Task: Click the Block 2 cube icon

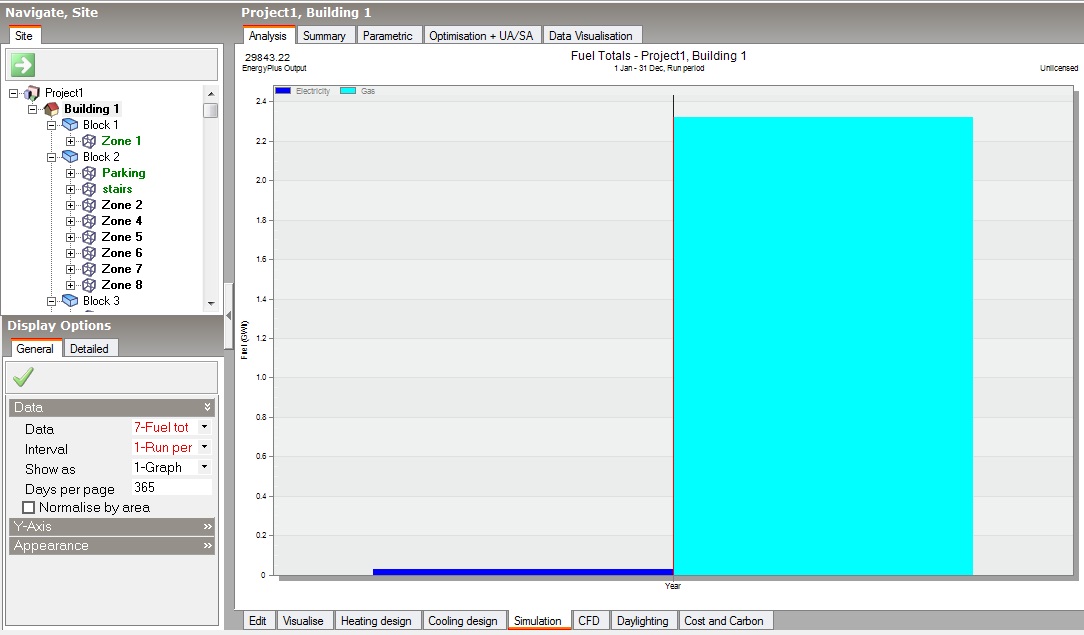Action: click(x=70, y=157)
